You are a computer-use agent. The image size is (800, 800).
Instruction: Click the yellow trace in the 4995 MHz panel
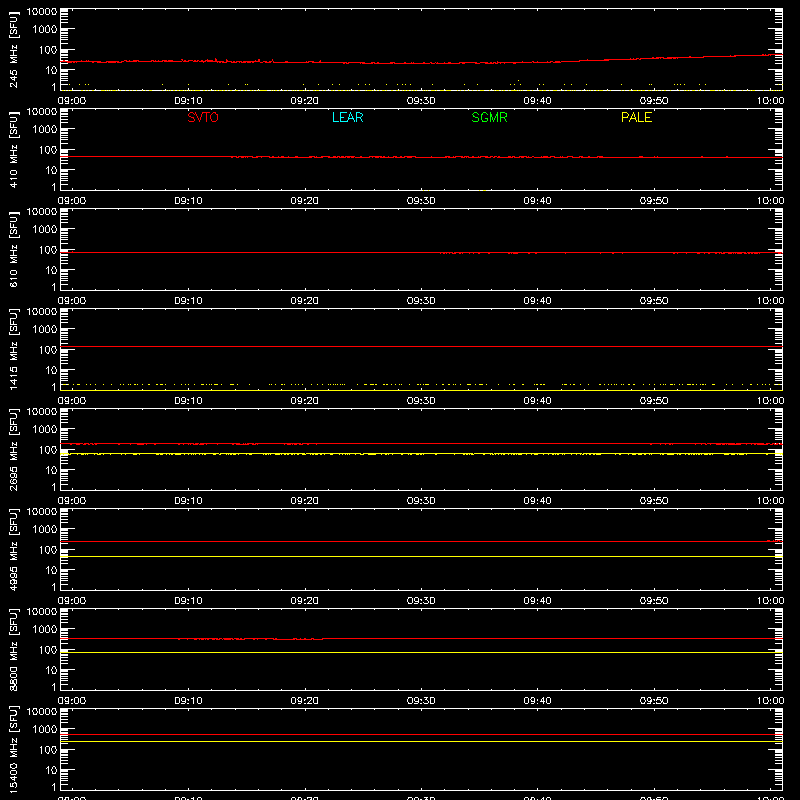[421, 557]
